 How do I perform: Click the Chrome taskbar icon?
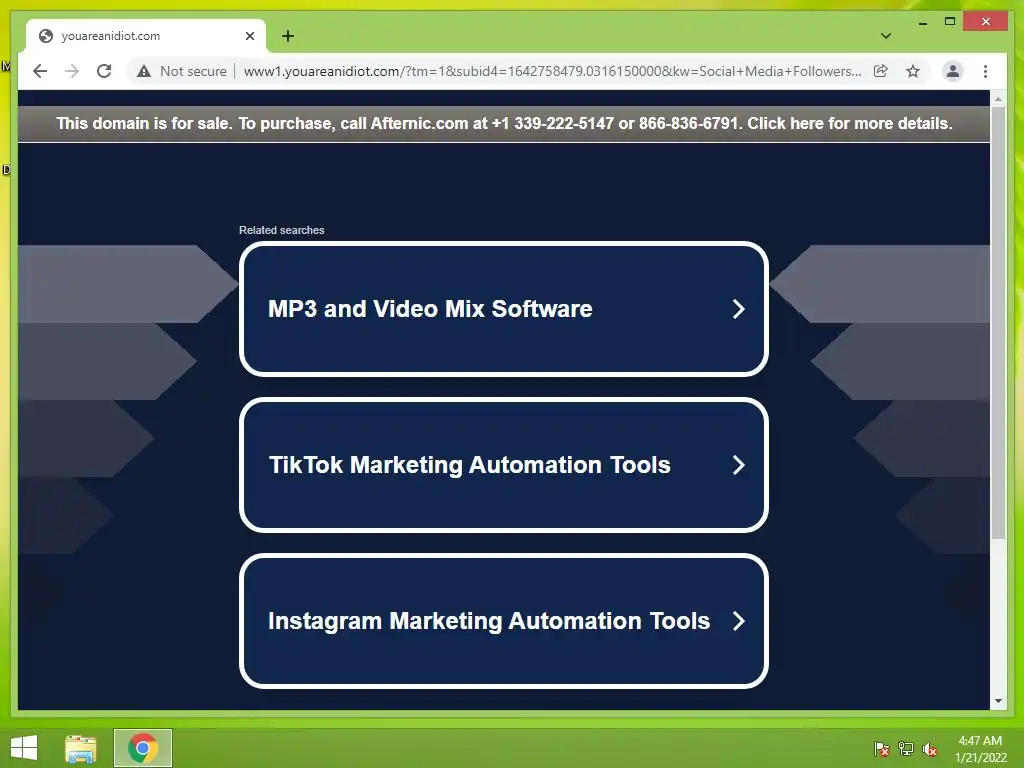(x=143, y=748)
